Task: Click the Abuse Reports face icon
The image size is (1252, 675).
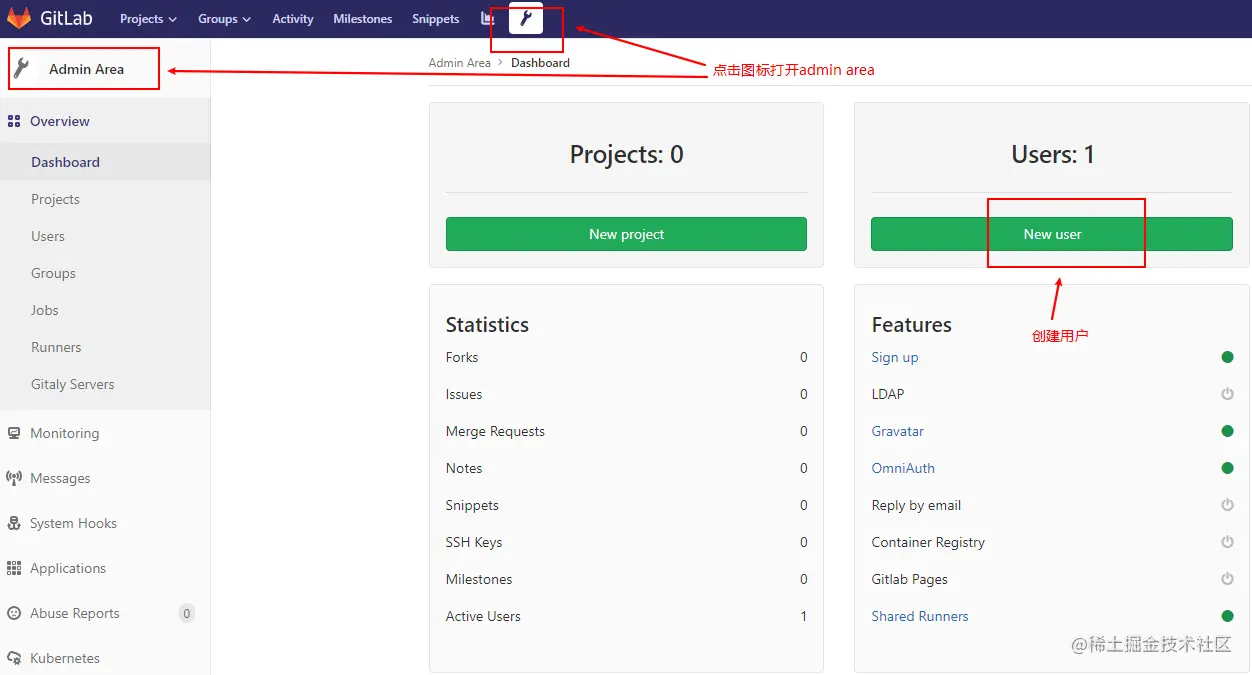Action: pos(14,613)
